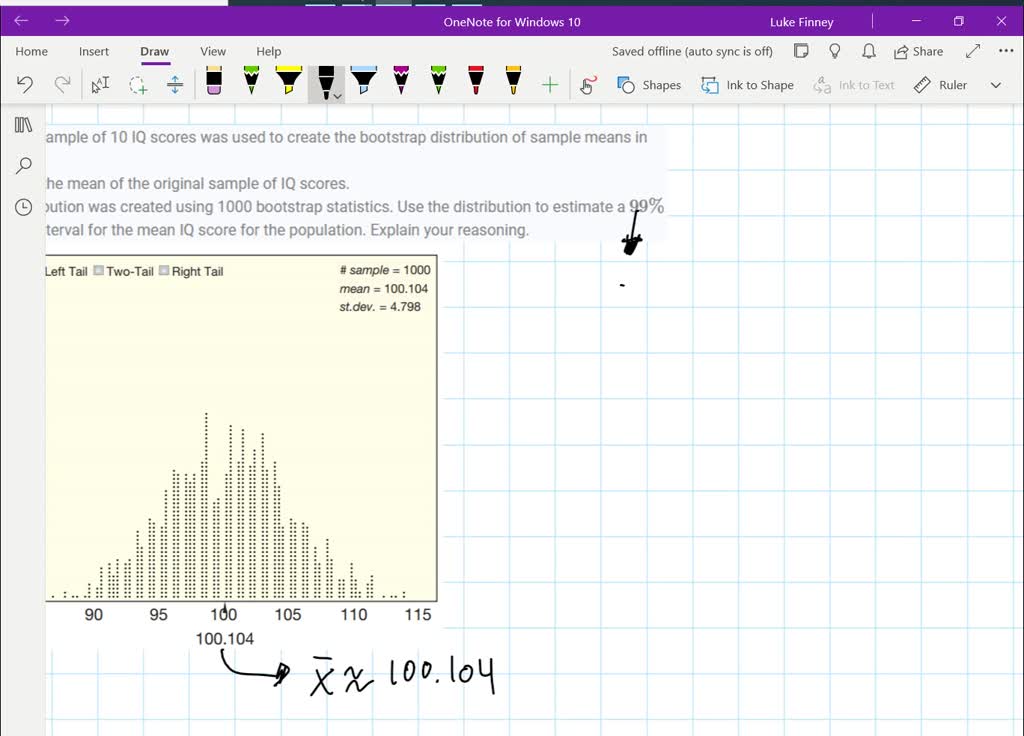Screen dimensions: 1024x736
Task: Open the Shapes tool
Action: coord(649,85)
